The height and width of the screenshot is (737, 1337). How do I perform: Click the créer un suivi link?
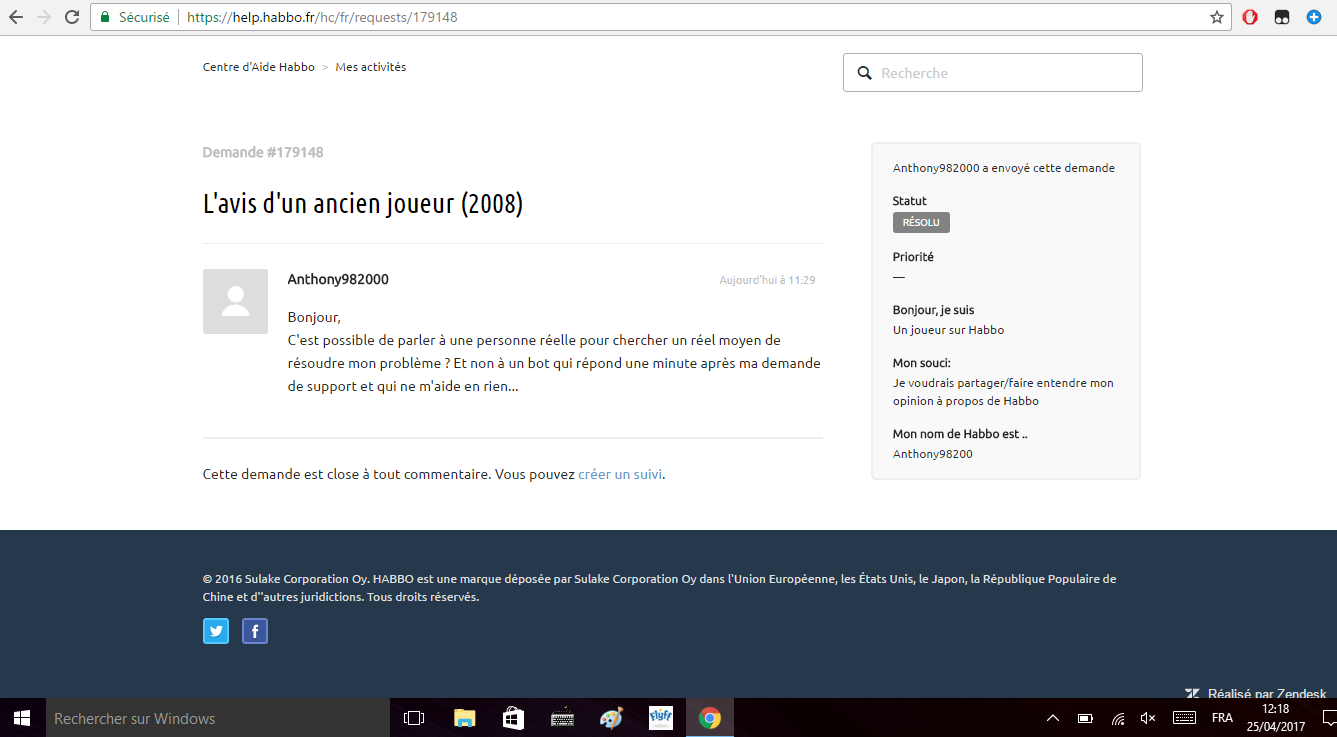pyautogui.click(x=620, y=474)
